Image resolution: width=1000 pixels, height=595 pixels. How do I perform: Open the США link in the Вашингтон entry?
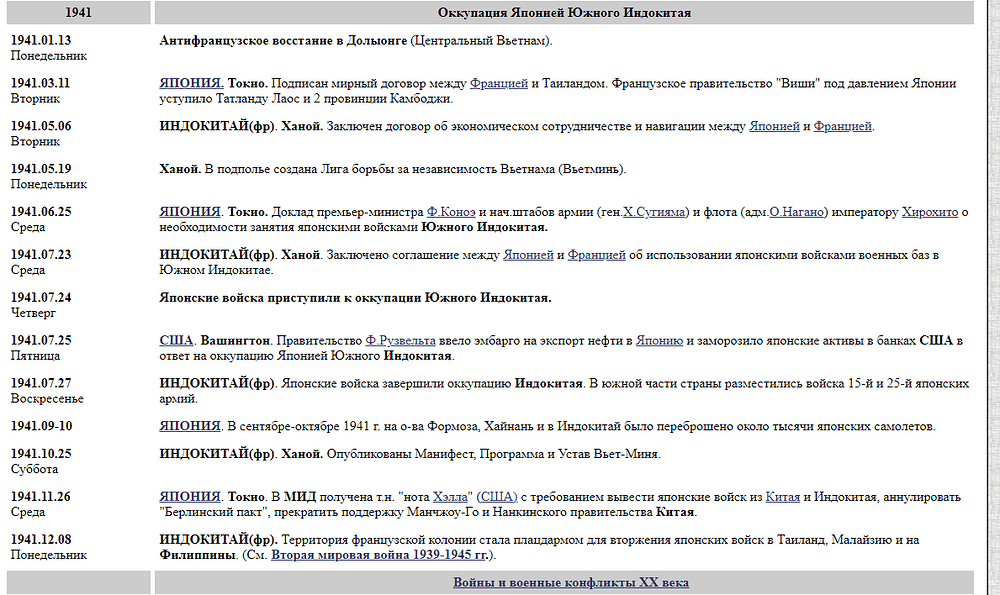click(x=177, y=341)
